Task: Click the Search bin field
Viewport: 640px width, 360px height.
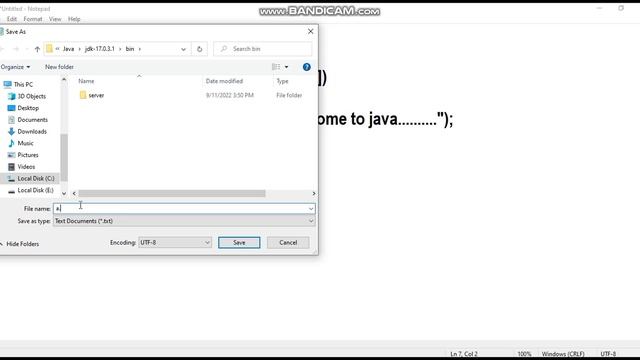Action: [x=262, y=49]
